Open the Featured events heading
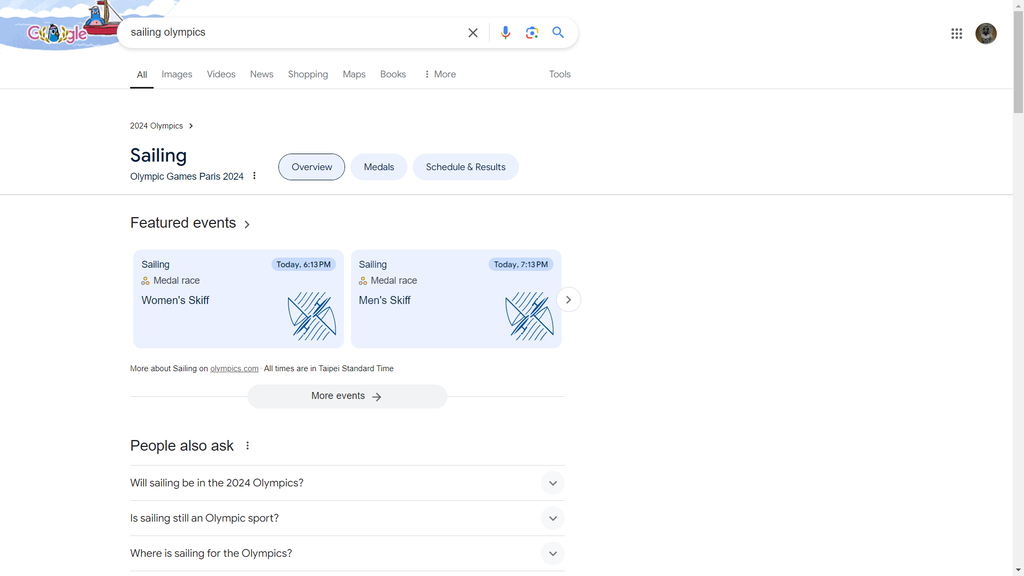Viewport: 1024px width, 576px height. click(183, 223)
